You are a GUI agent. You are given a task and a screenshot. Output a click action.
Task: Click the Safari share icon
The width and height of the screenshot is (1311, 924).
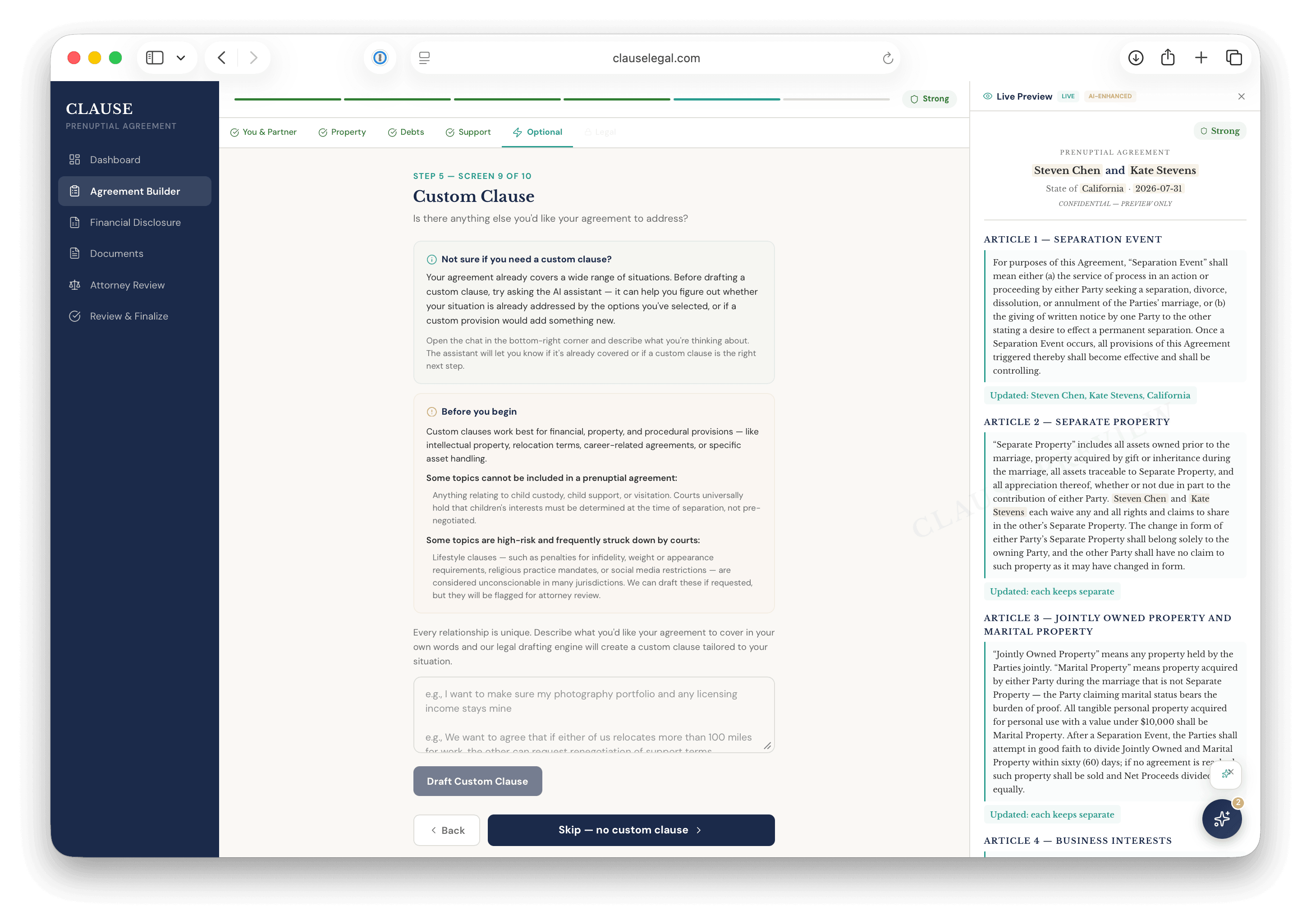coord(1168,58)
